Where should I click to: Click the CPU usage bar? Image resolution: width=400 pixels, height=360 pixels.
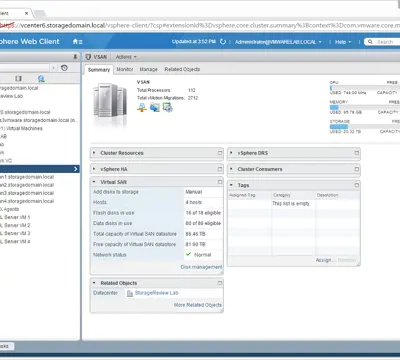(x=364, y=88)
